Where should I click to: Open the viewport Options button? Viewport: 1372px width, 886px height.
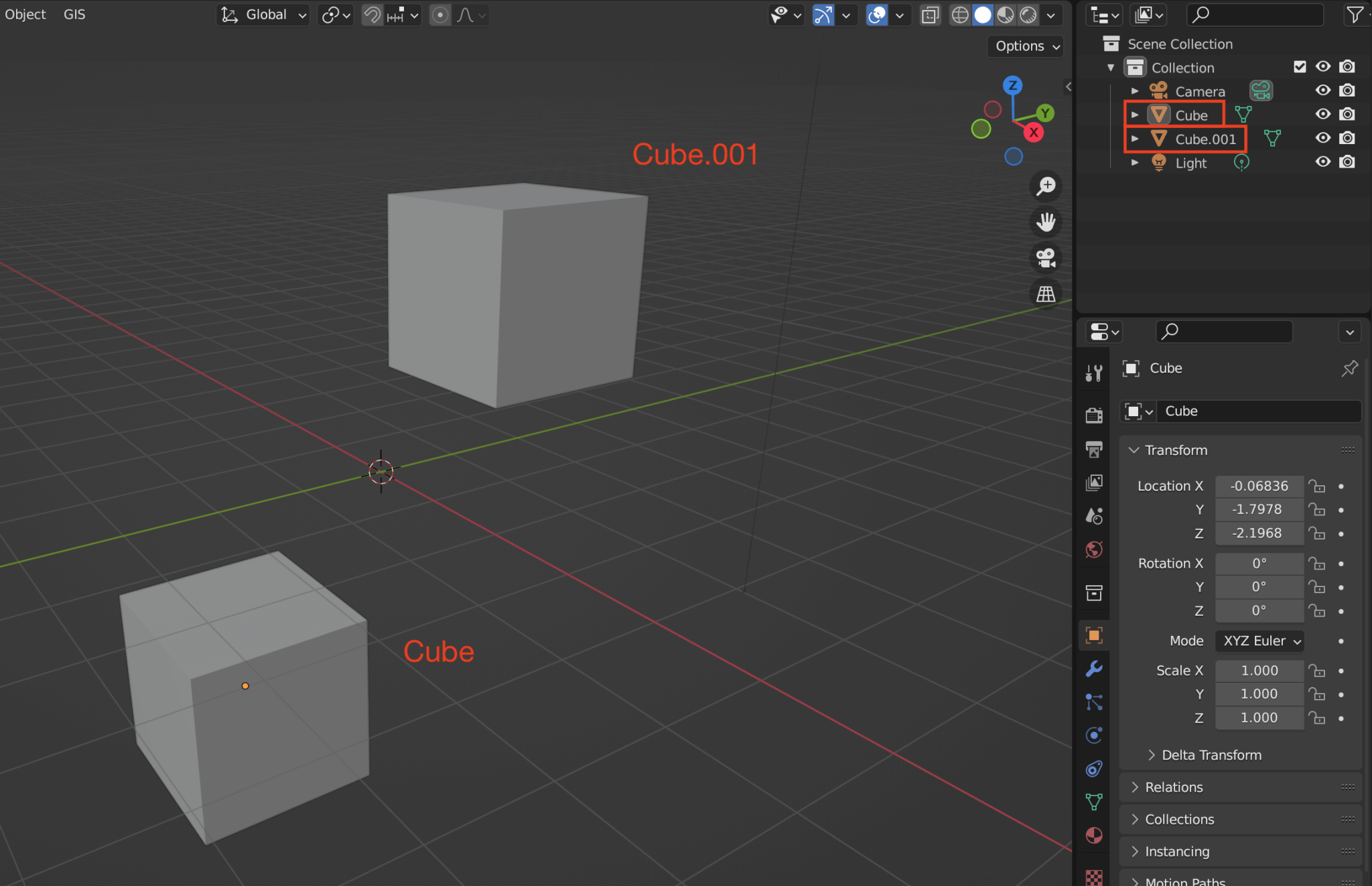[1025, 46]
